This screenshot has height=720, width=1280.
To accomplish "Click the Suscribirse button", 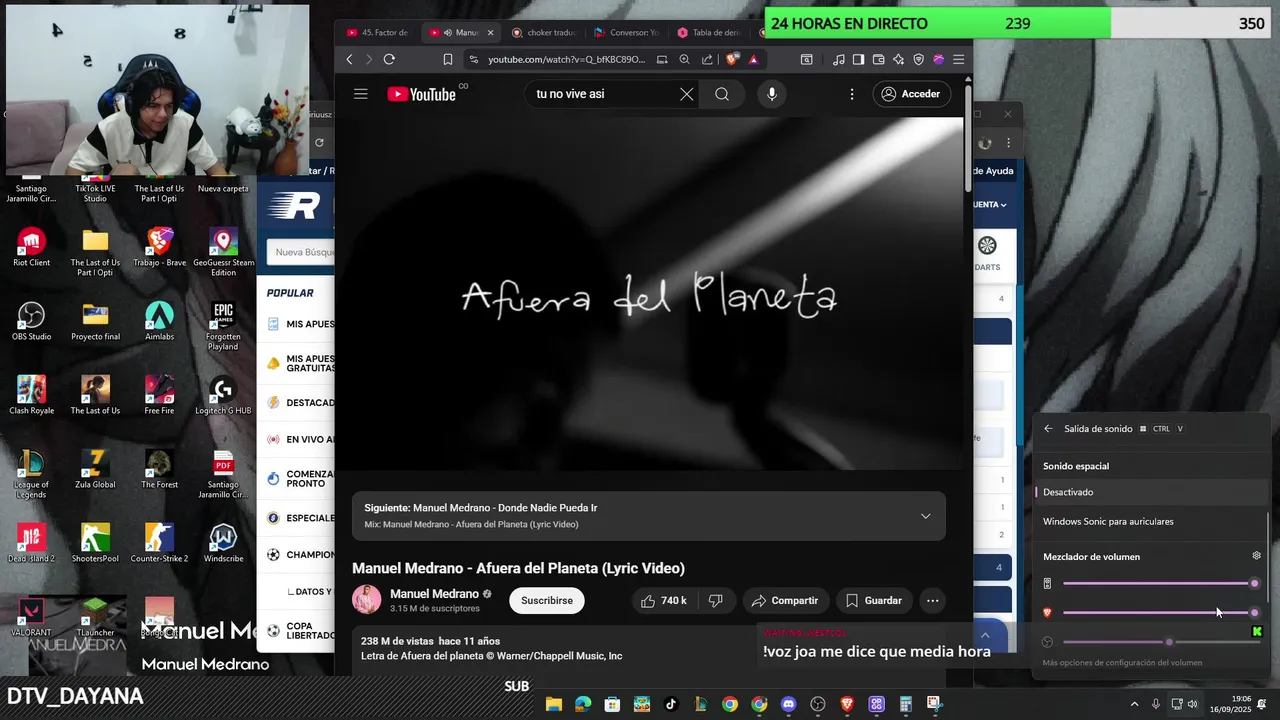I will pyautogui.click(x=547, y=600).
